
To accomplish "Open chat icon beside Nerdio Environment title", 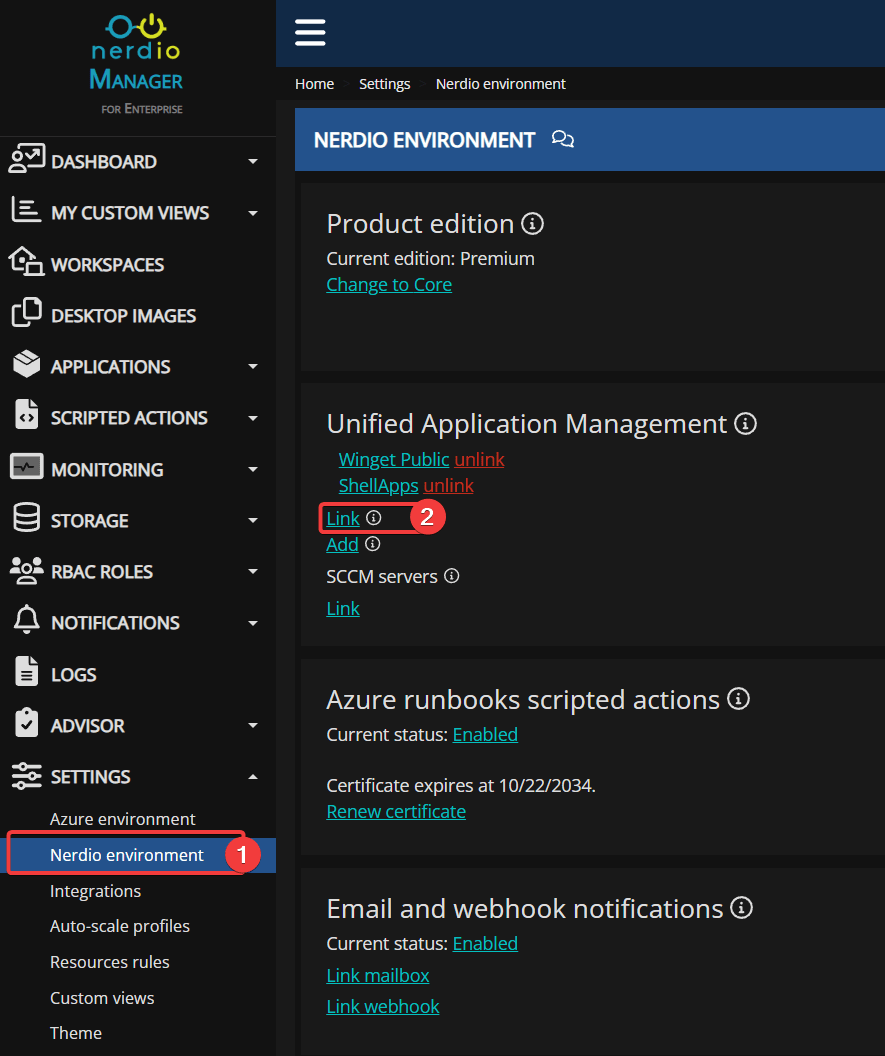I will [x=562, y=139].
